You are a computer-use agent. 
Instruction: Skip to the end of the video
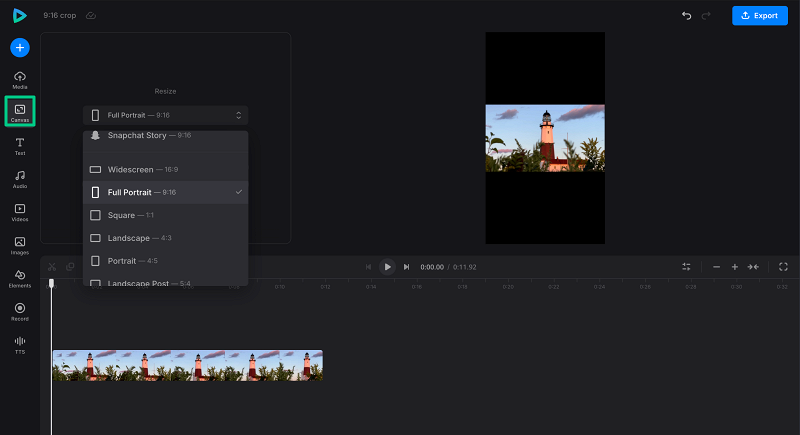406,267
